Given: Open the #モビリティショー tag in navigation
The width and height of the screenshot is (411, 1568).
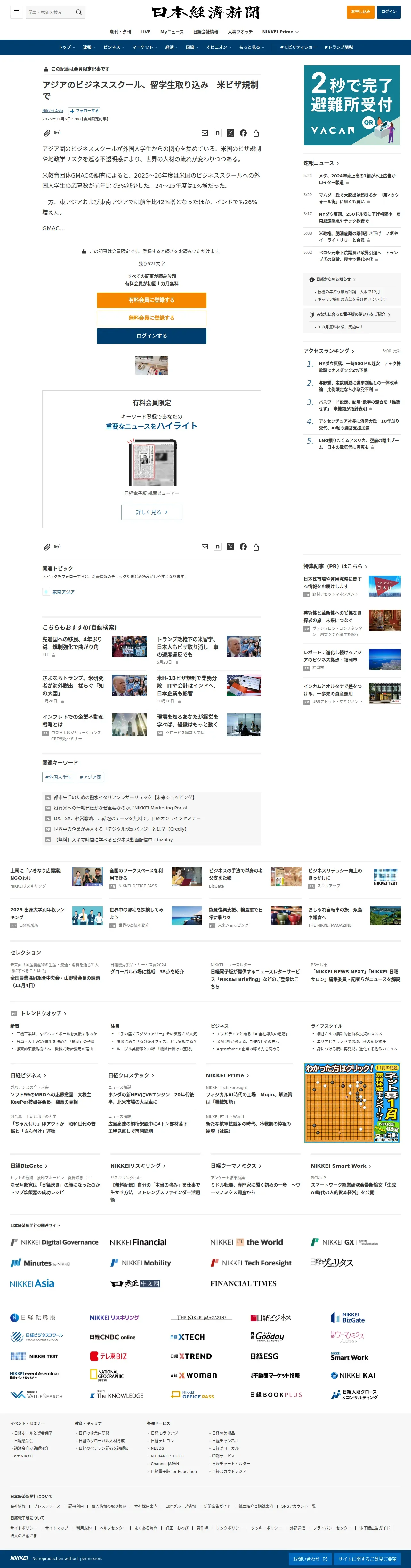Looking at the screenshot, I should click(298, 47).
